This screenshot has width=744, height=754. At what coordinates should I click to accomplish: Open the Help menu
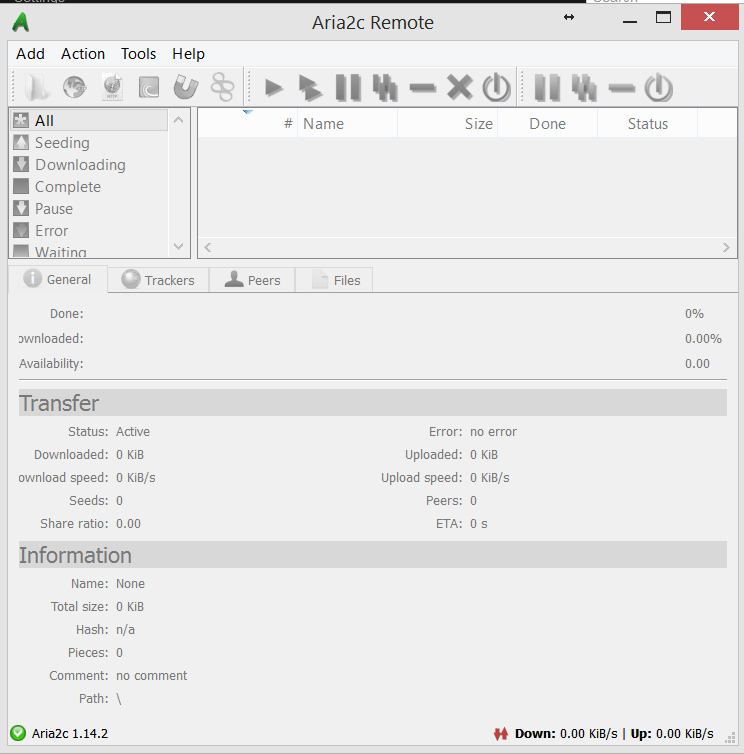(188, 54)
